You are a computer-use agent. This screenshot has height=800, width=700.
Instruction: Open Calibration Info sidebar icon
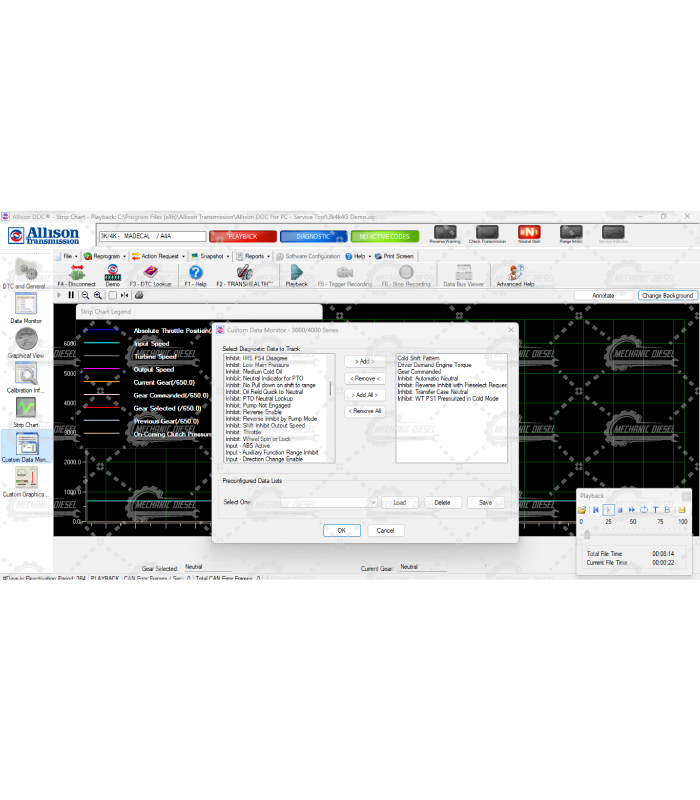pos(25,374)
